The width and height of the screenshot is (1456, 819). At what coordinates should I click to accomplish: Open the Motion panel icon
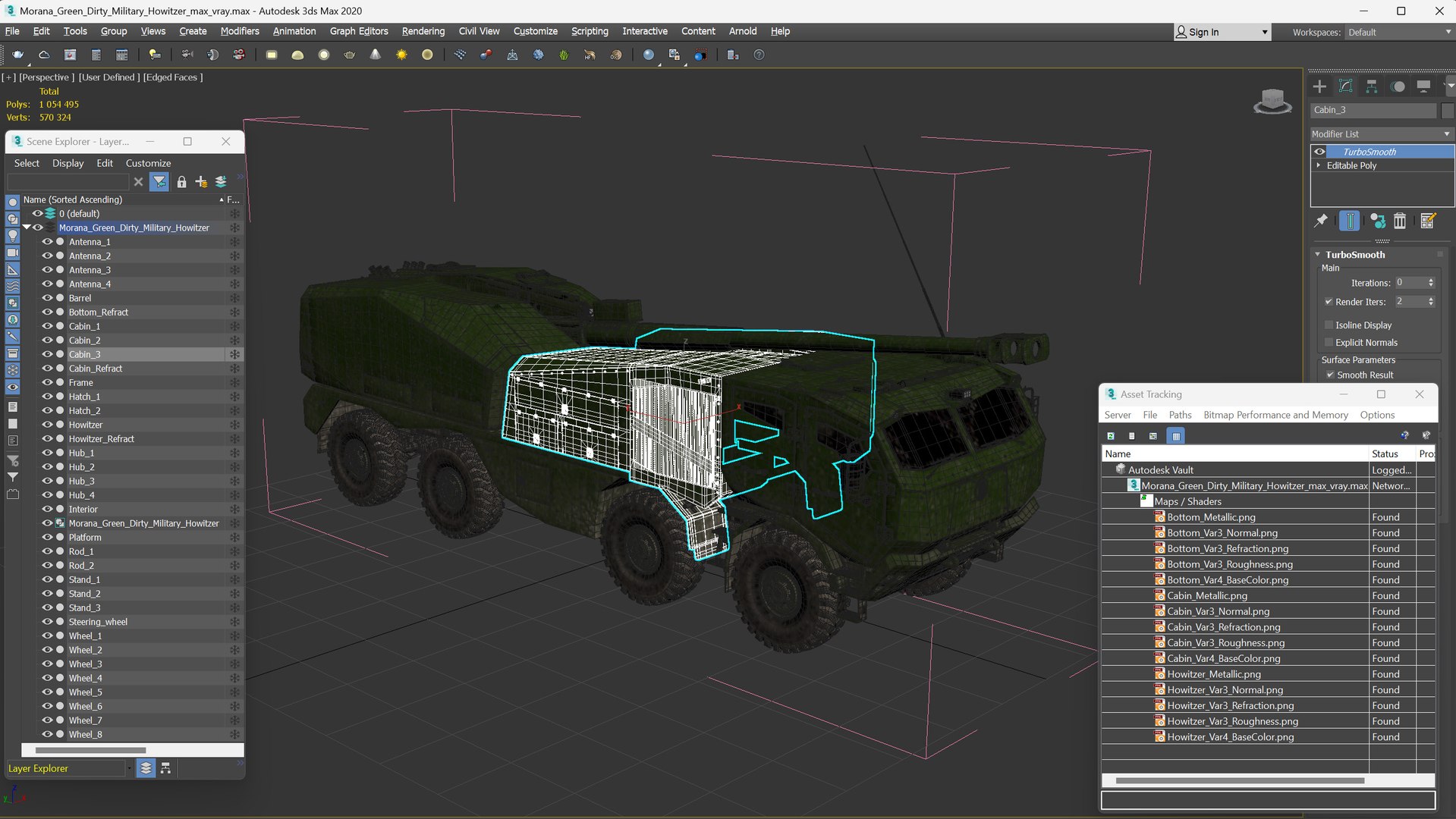click(x=1398, y=86)
